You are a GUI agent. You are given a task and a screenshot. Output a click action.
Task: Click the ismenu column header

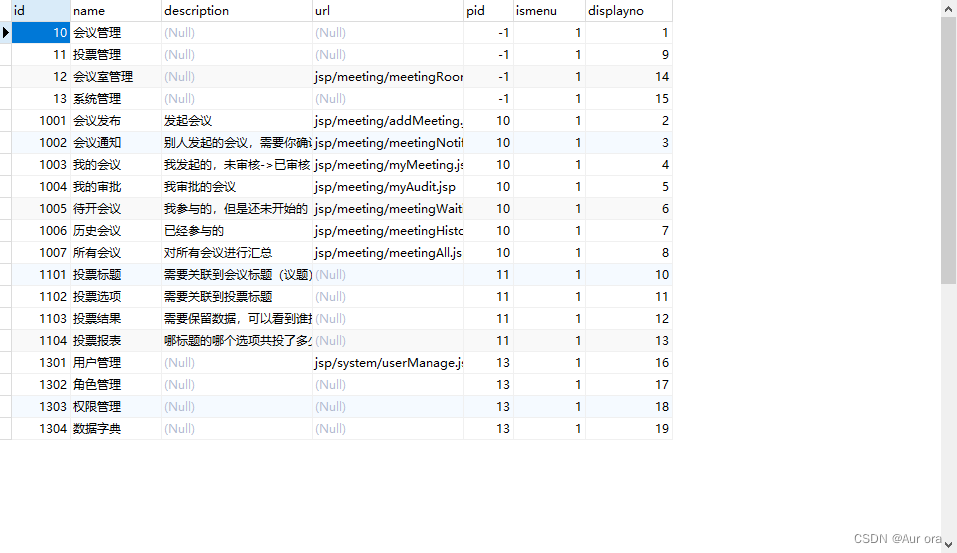549,11
